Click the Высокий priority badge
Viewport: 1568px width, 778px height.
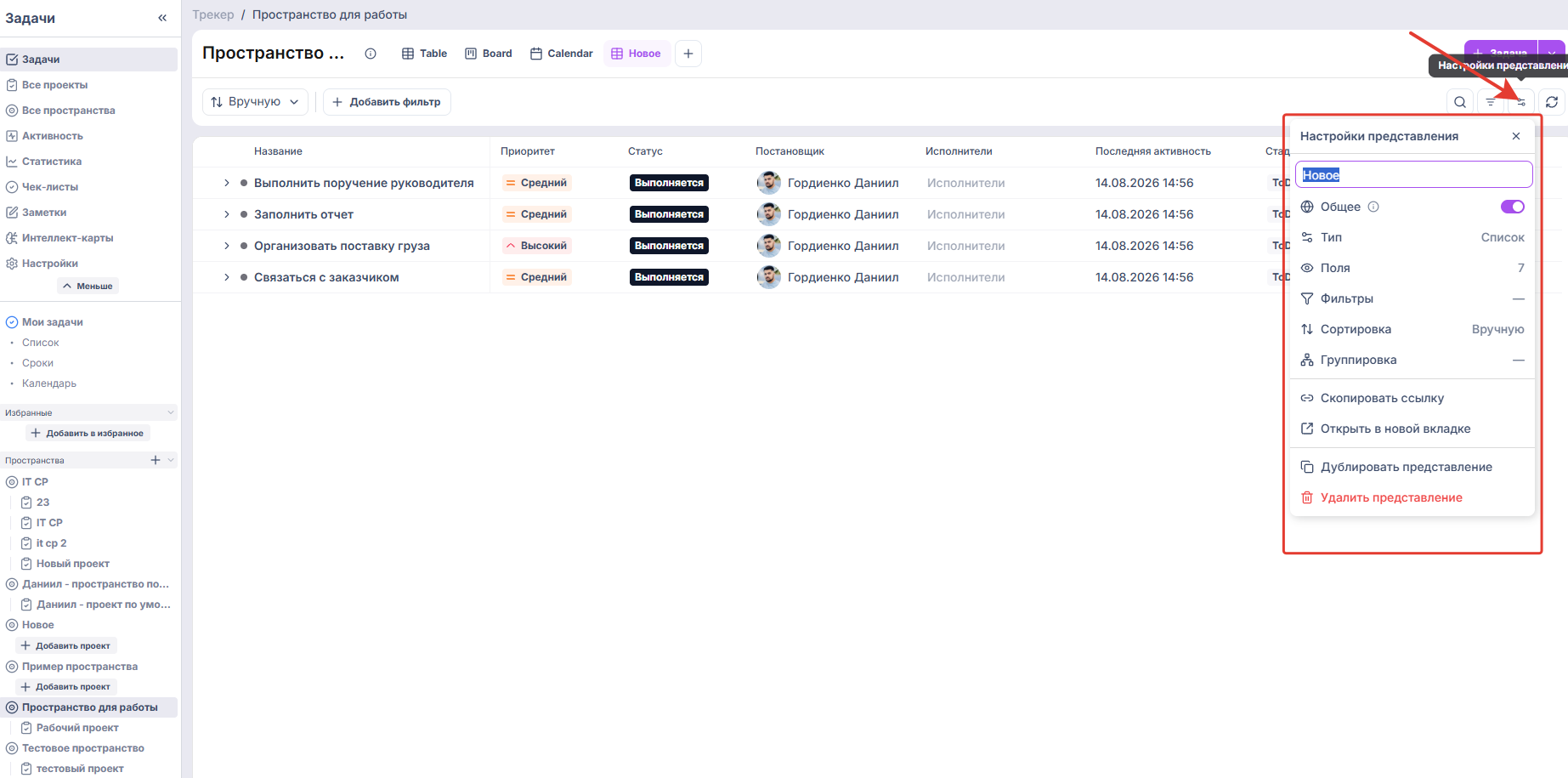pos(536,246)
